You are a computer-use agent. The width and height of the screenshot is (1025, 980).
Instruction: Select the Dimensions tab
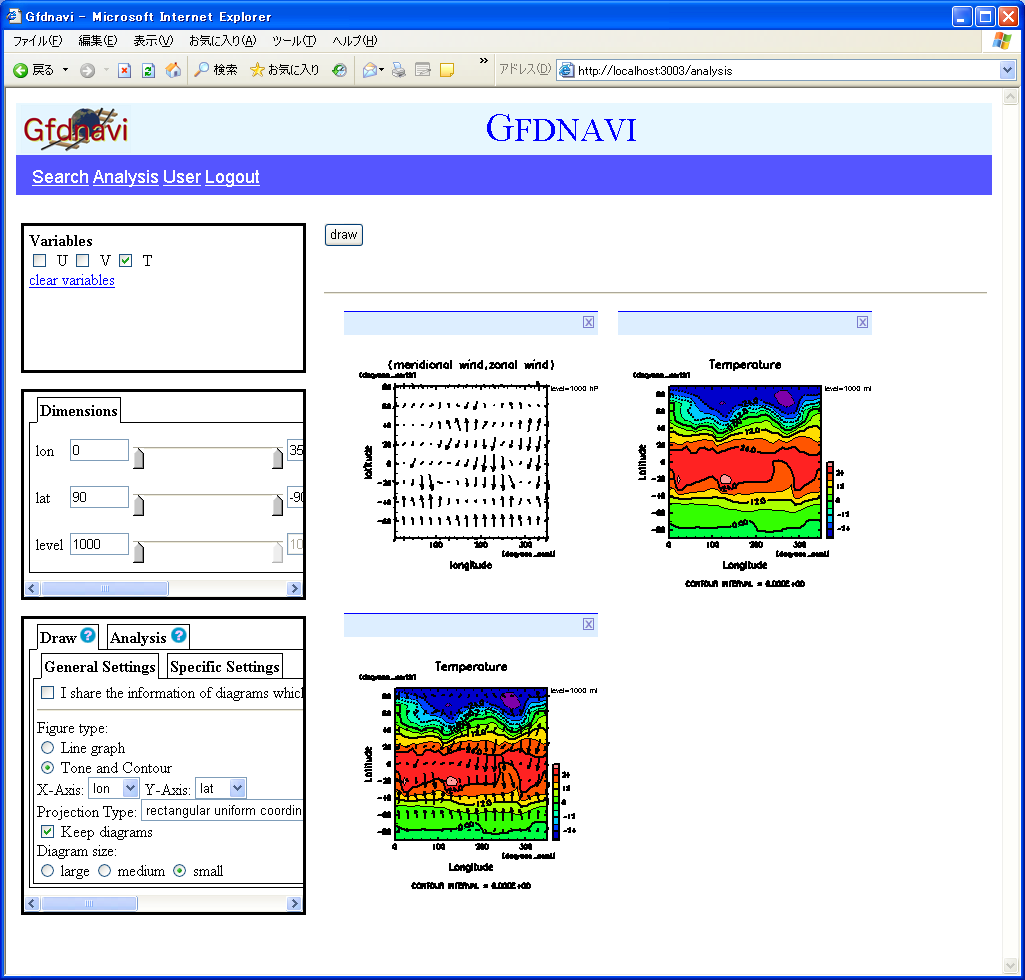tap(78, 411)
